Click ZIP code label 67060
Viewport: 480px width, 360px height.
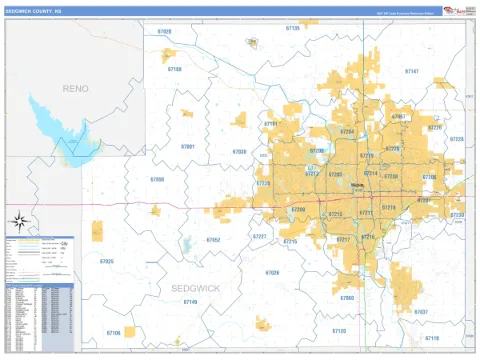pos(347,298)
